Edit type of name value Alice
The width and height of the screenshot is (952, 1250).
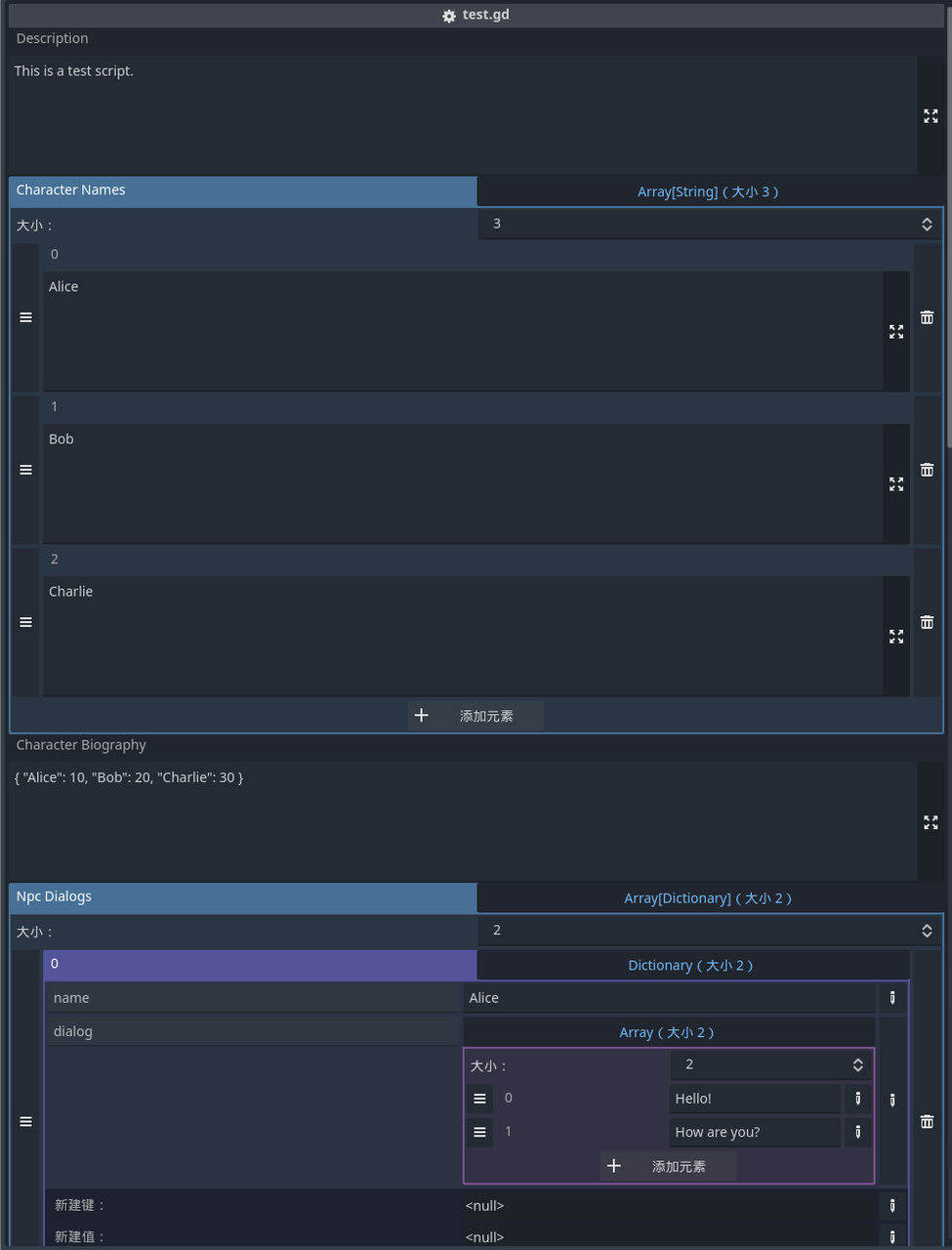pyautogui.click(x=891, y=998)
